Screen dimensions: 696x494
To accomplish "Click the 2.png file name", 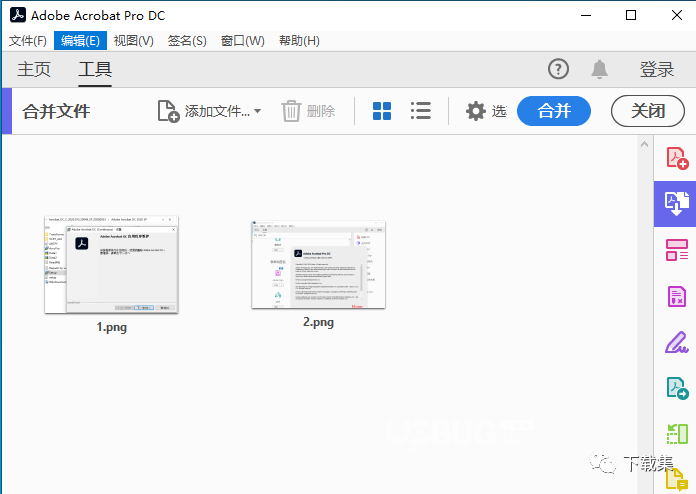I will pyautogui.click(x=318, y=322).
